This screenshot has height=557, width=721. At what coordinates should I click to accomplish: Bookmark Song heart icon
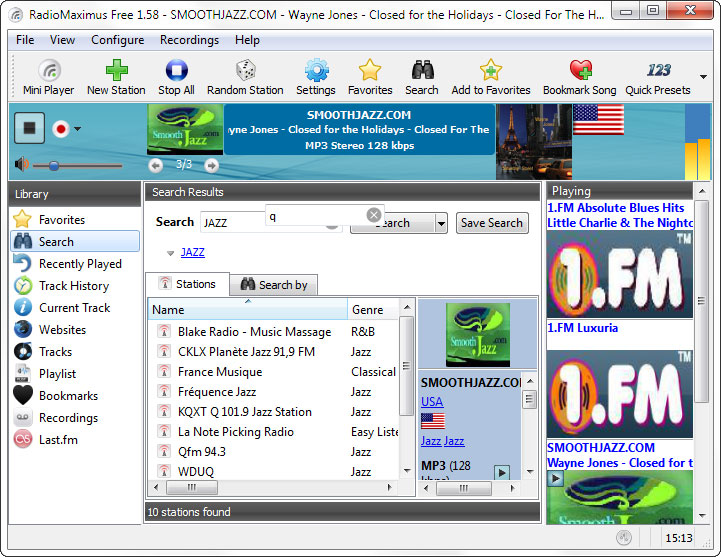(x=579, y=77)
